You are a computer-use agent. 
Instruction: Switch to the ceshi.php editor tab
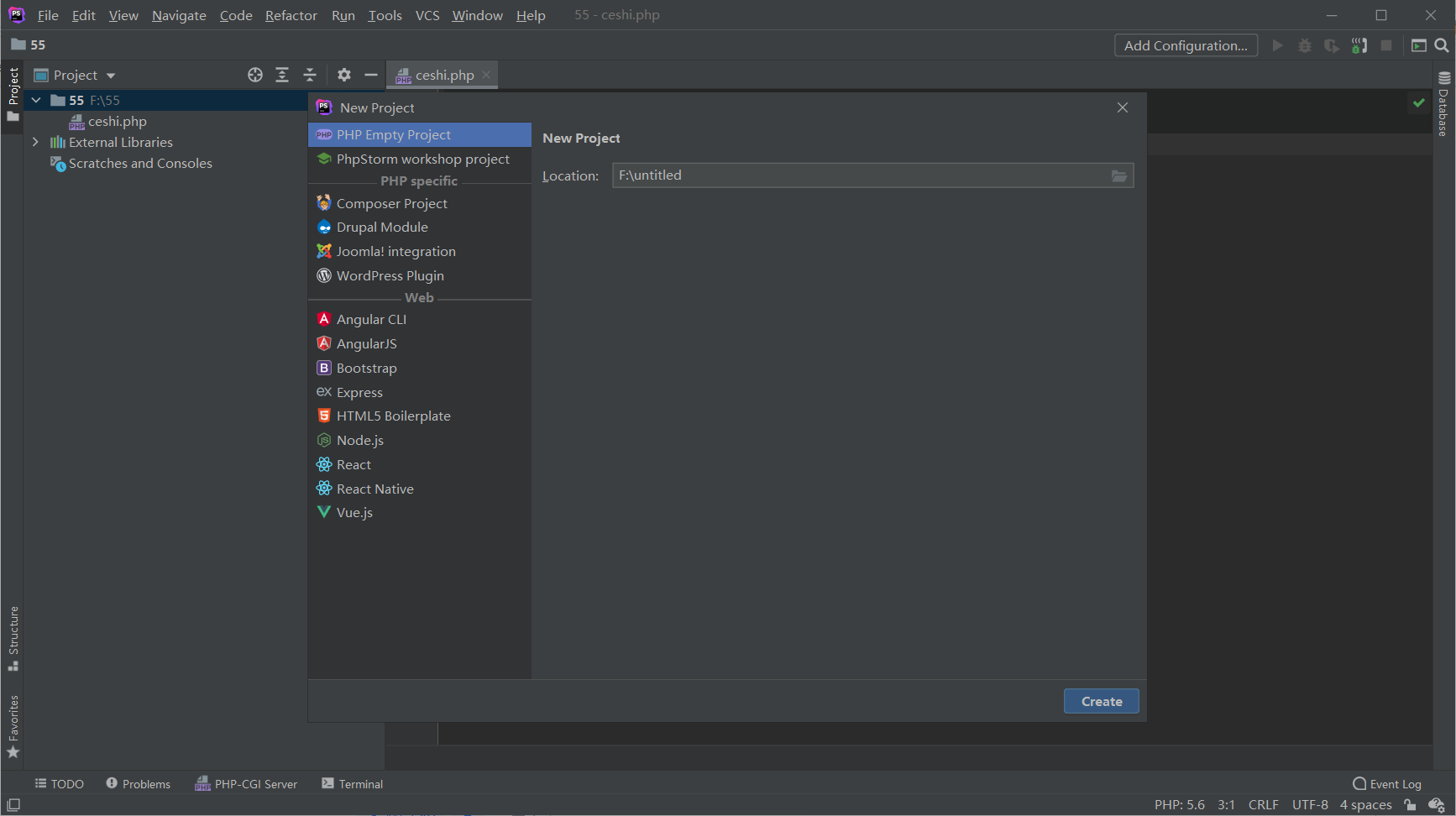[x=443, y=75]
